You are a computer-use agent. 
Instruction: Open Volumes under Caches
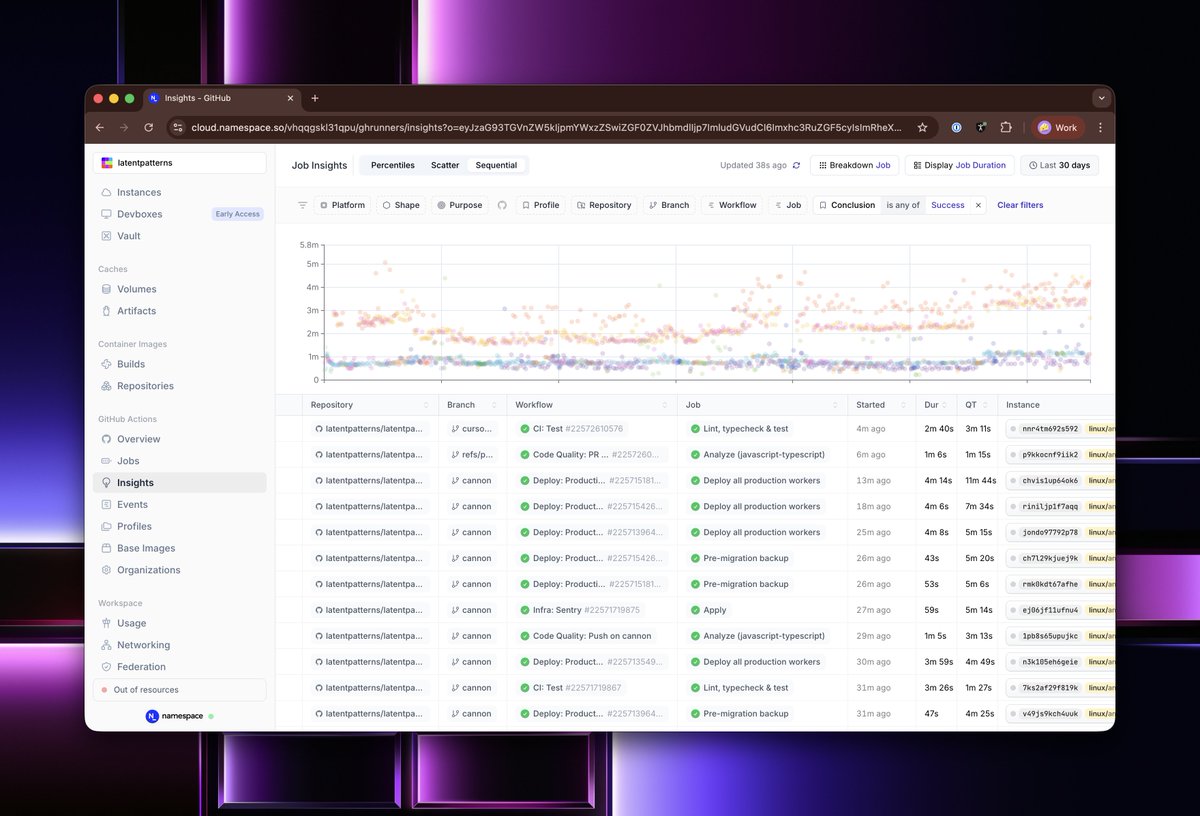[136, 289]
